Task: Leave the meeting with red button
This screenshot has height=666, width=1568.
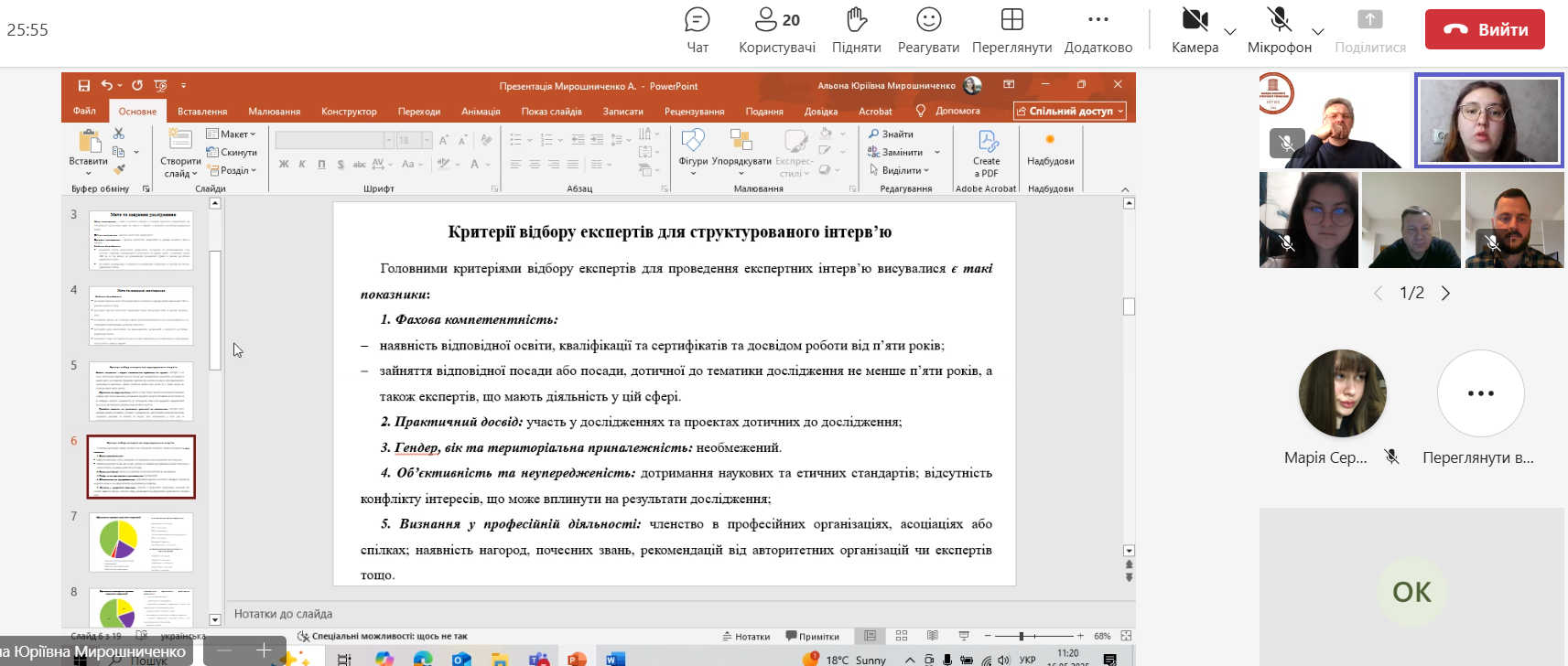Action: (x=1485, y=29)
